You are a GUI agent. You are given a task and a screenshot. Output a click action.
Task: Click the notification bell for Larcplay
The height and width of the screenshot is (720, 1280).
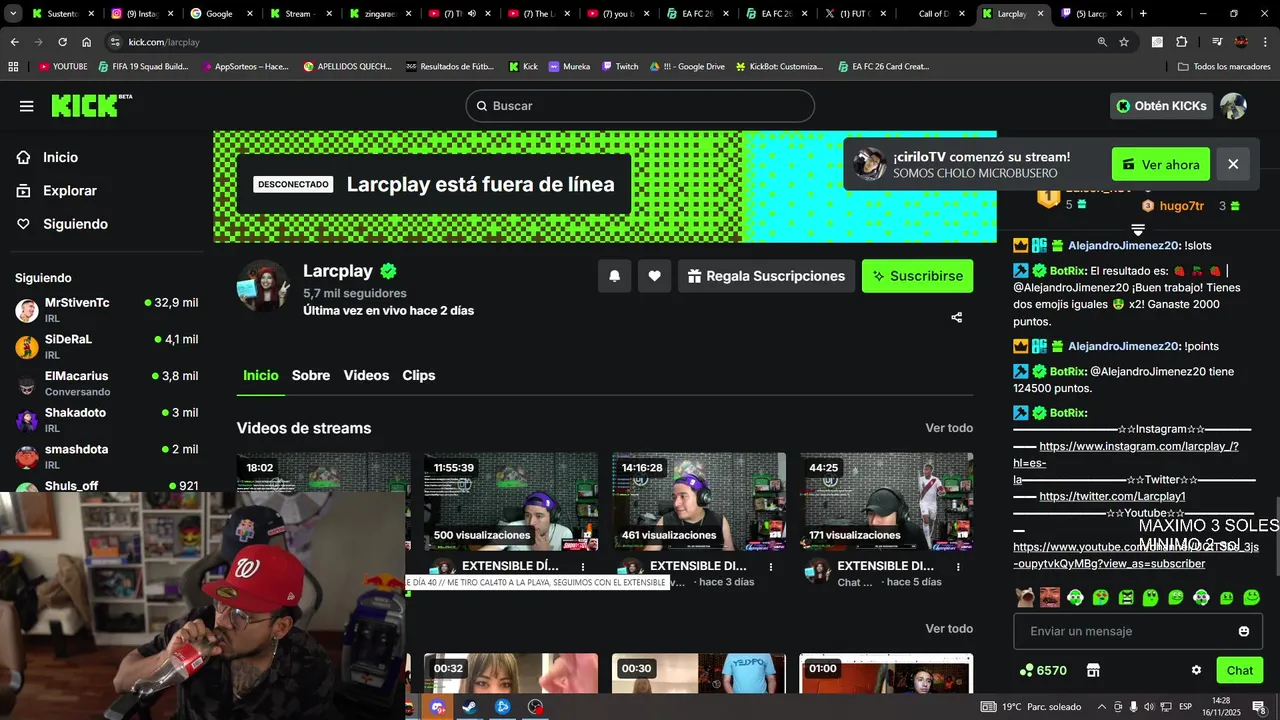(615, 276)
